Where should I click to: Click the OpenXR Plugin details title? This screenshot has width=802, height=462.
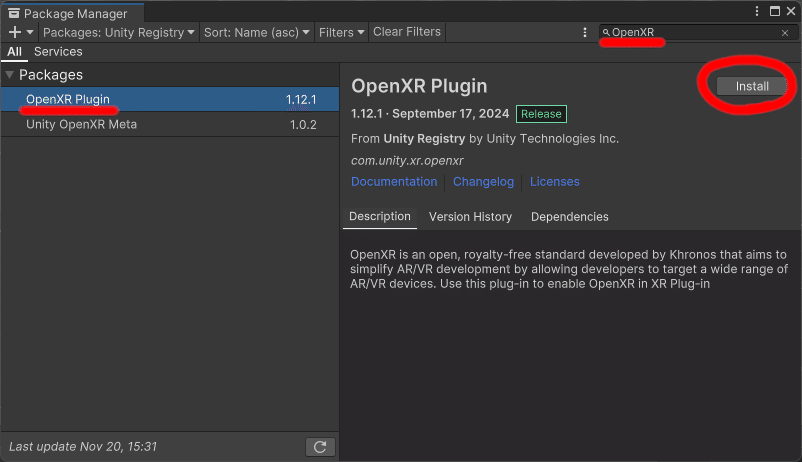419,86
